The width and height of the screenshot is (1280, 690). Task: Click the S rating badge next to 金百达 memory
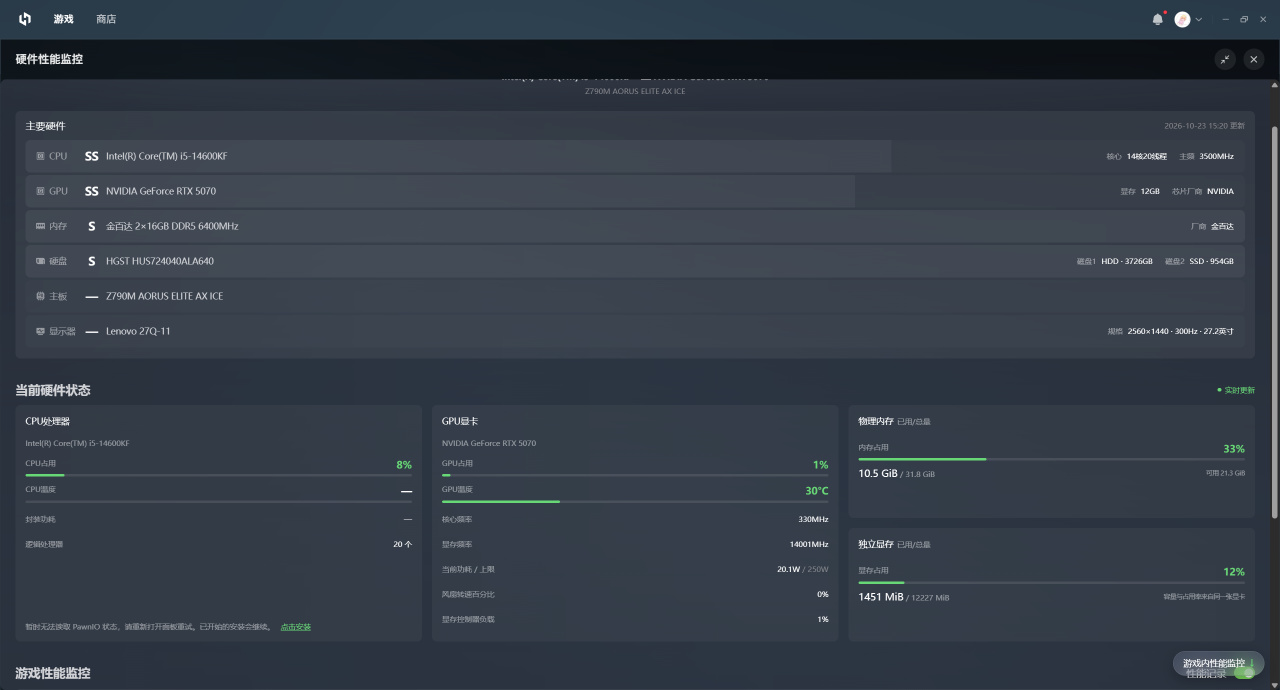(92, 226)
